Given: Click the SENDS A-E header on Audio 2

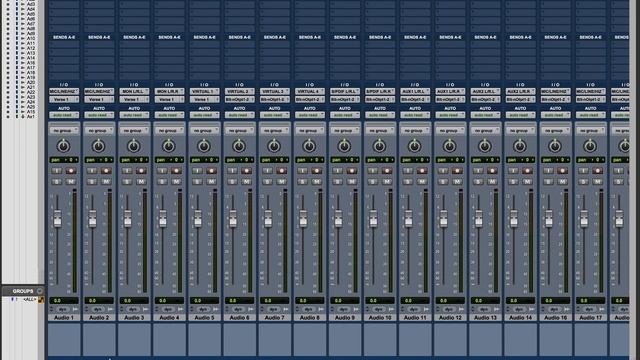Looking at the screenshot, I should coord(99,37).
